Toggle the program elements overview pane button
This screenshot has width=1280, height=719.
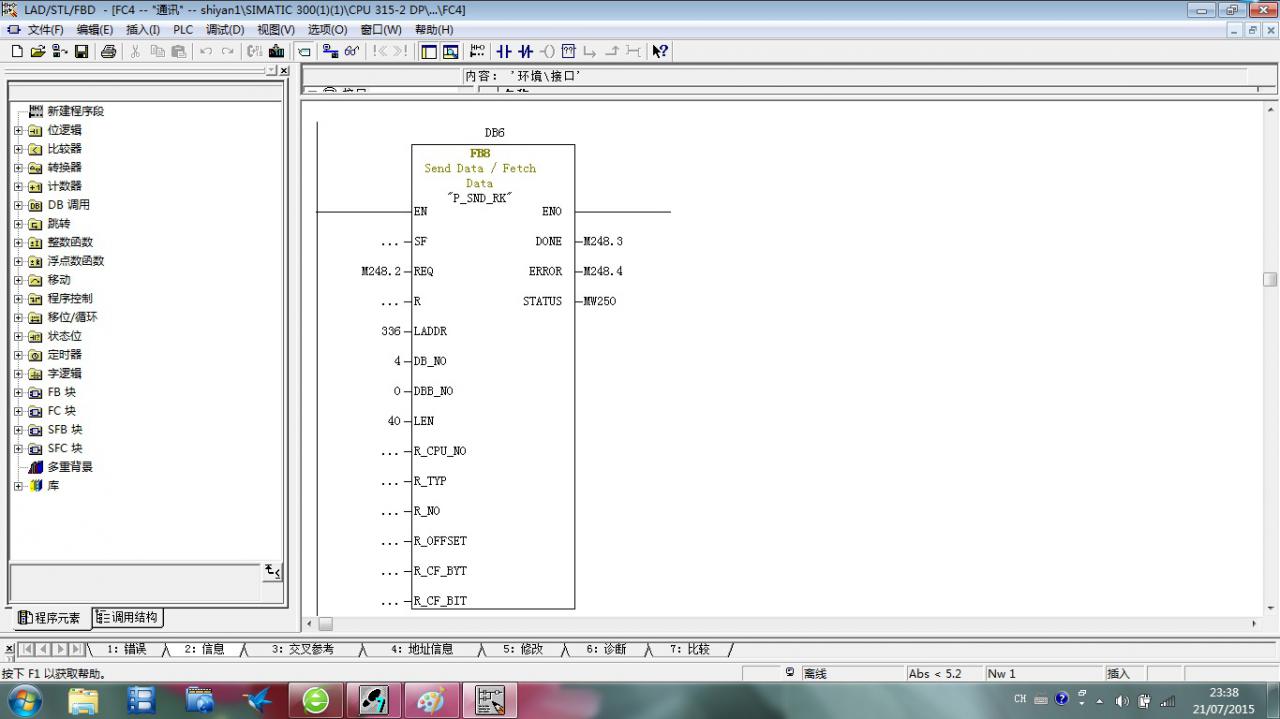[429, 51]
